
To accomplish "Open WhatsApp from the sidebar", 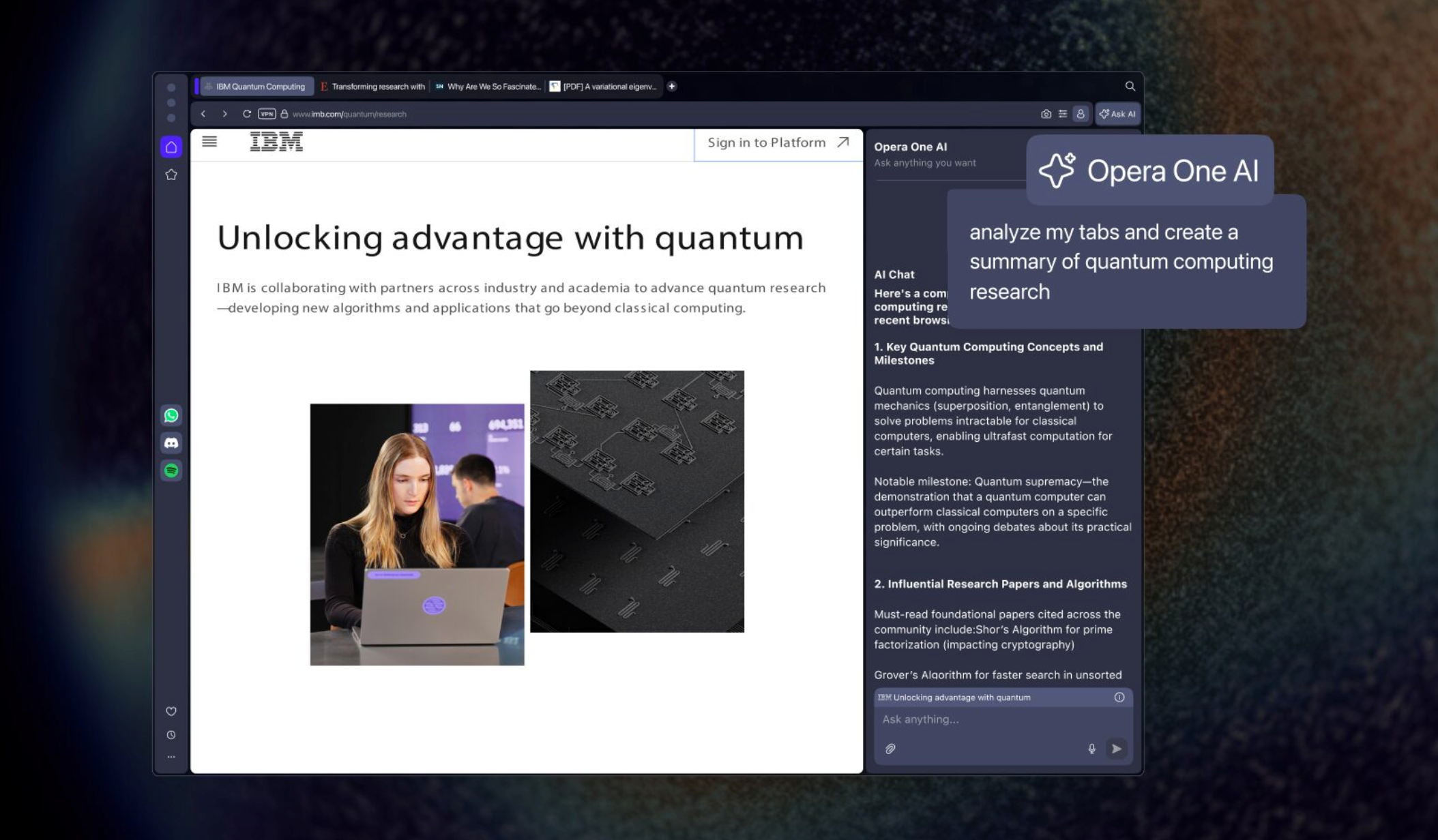I will coord(171,415).
